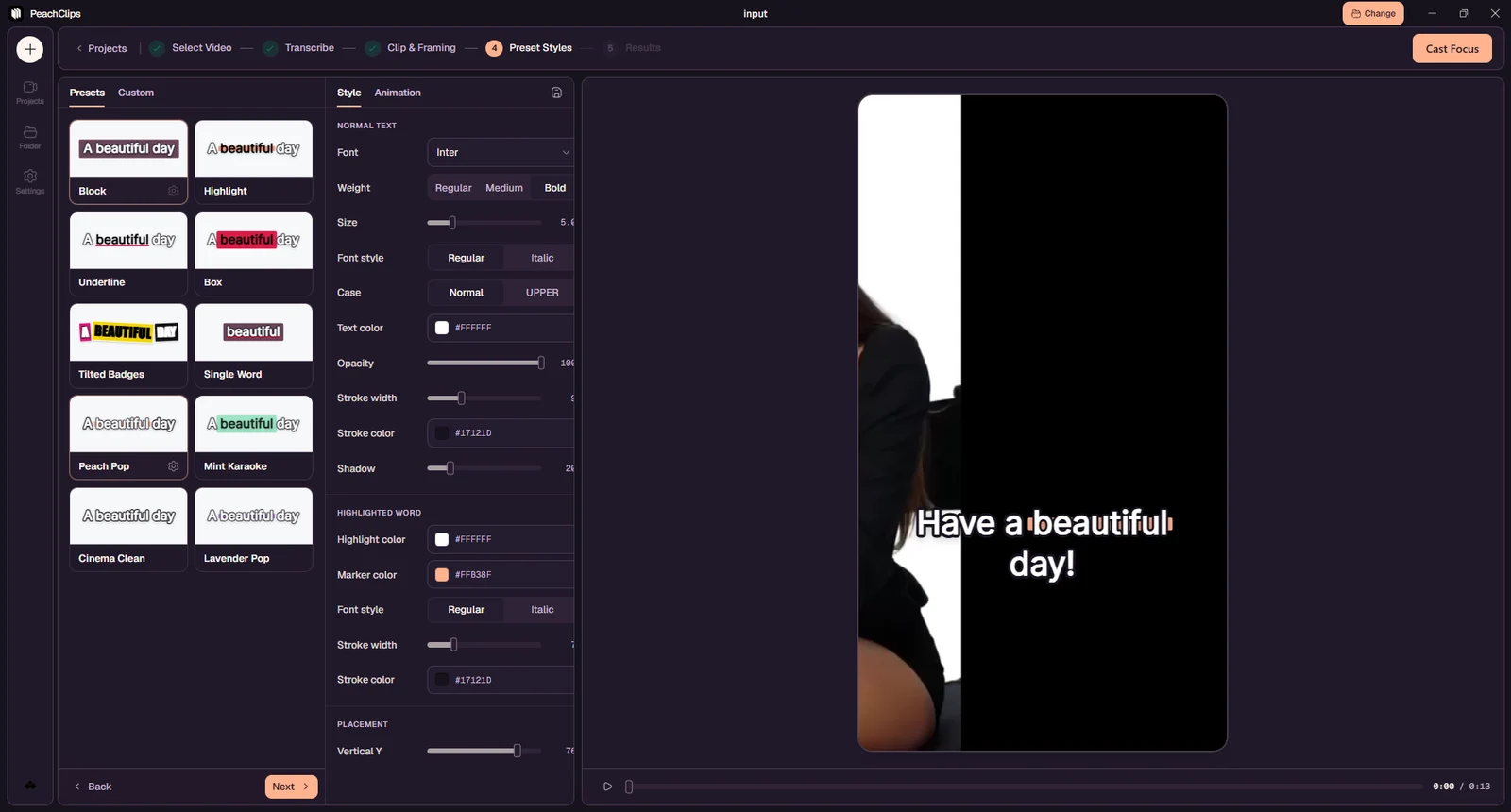This screenshot has width=1511, height=812.
Task: Open the Marker color swatch
Action: pyautogui.click(x=441, y=574)
